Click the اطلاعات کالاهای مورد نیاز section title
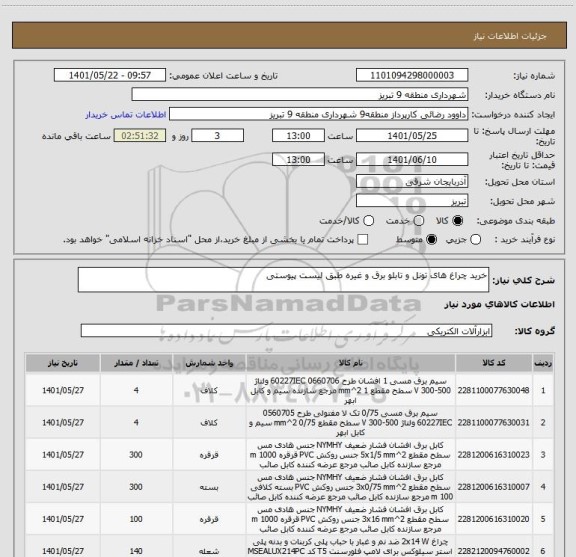This screenshot has height=557, width=576. 499,304
